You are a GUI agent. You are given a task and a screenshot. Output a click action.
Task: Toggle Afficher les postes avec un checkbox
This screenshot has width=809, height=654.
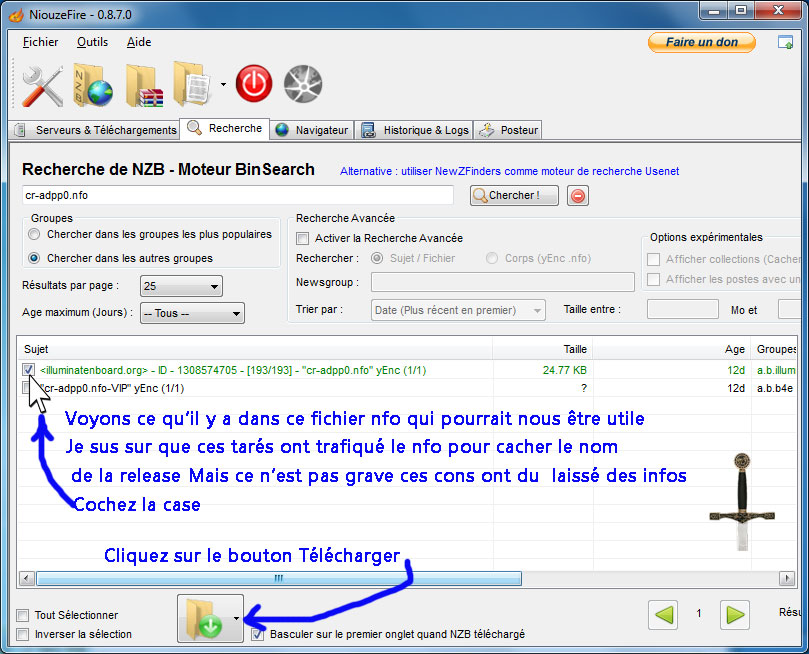click(x=654, y=279)
